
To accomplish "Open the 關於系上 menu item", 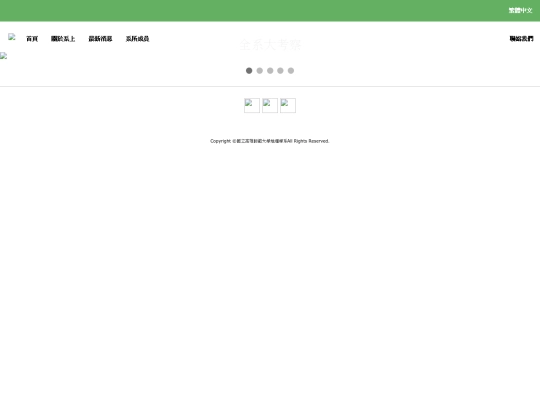I will tap(63, 39).
